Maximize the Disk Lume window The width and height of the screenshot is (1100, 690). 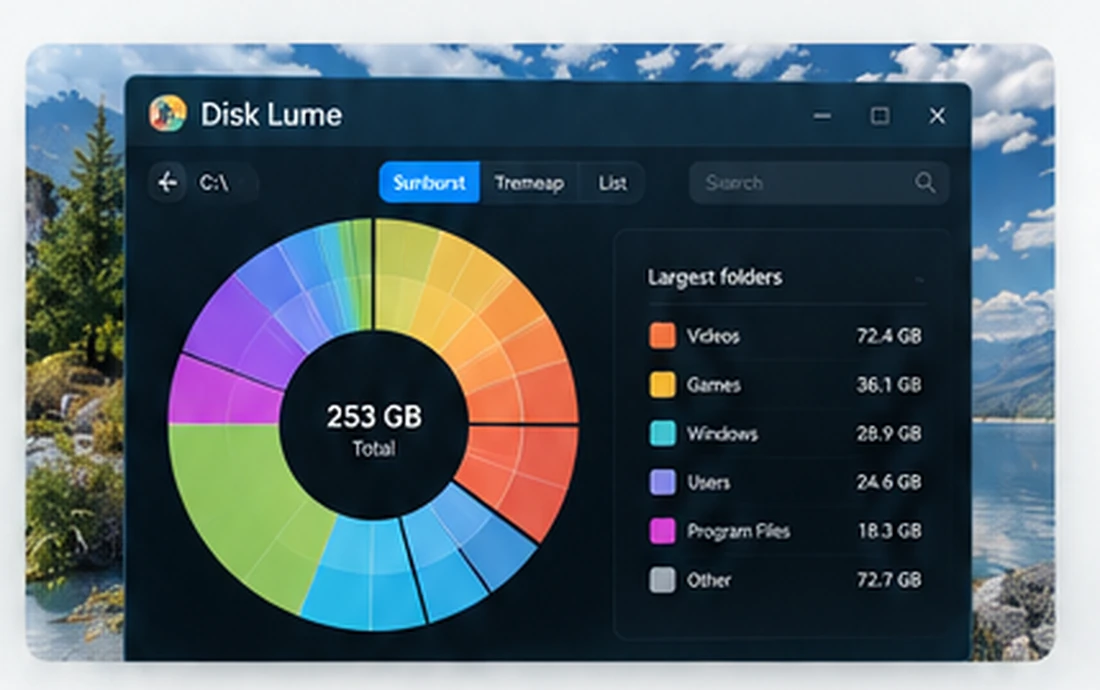click(x=880, y=116)
